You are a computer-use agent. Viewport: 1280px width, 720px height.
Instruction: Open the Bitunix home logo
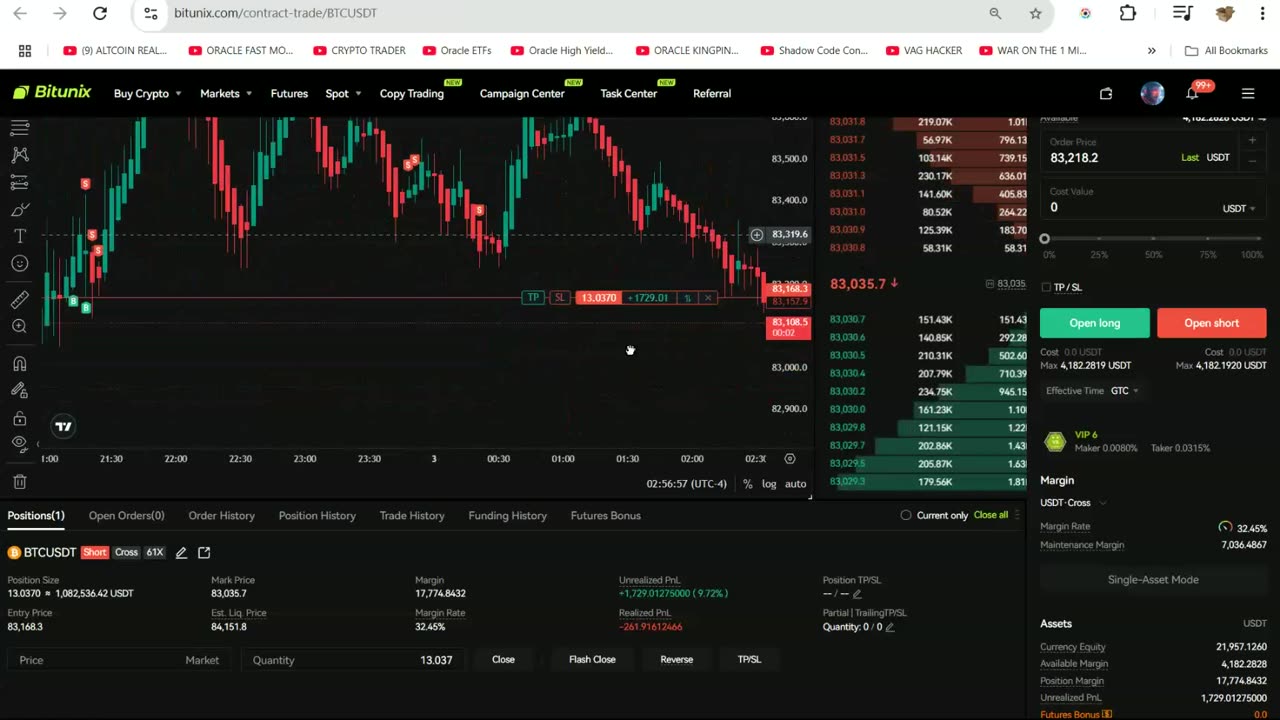(x=52, y=92)
